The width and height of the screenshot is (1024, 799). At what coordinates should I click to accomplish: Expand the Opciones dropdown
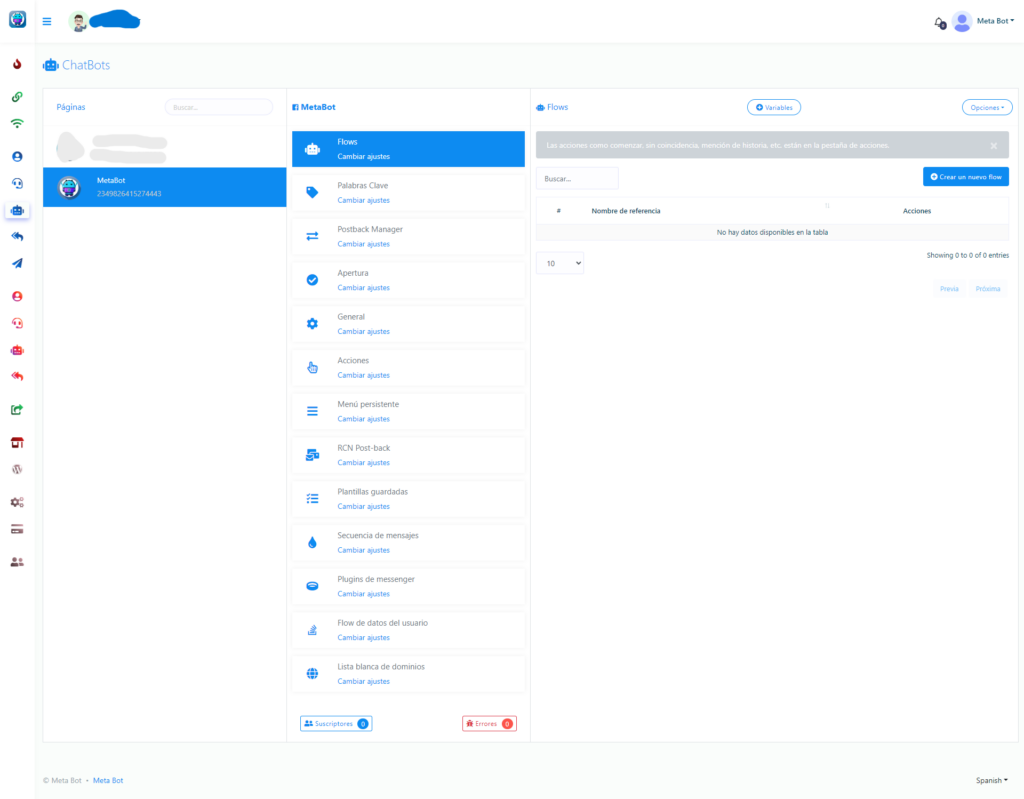pos(986,107)
